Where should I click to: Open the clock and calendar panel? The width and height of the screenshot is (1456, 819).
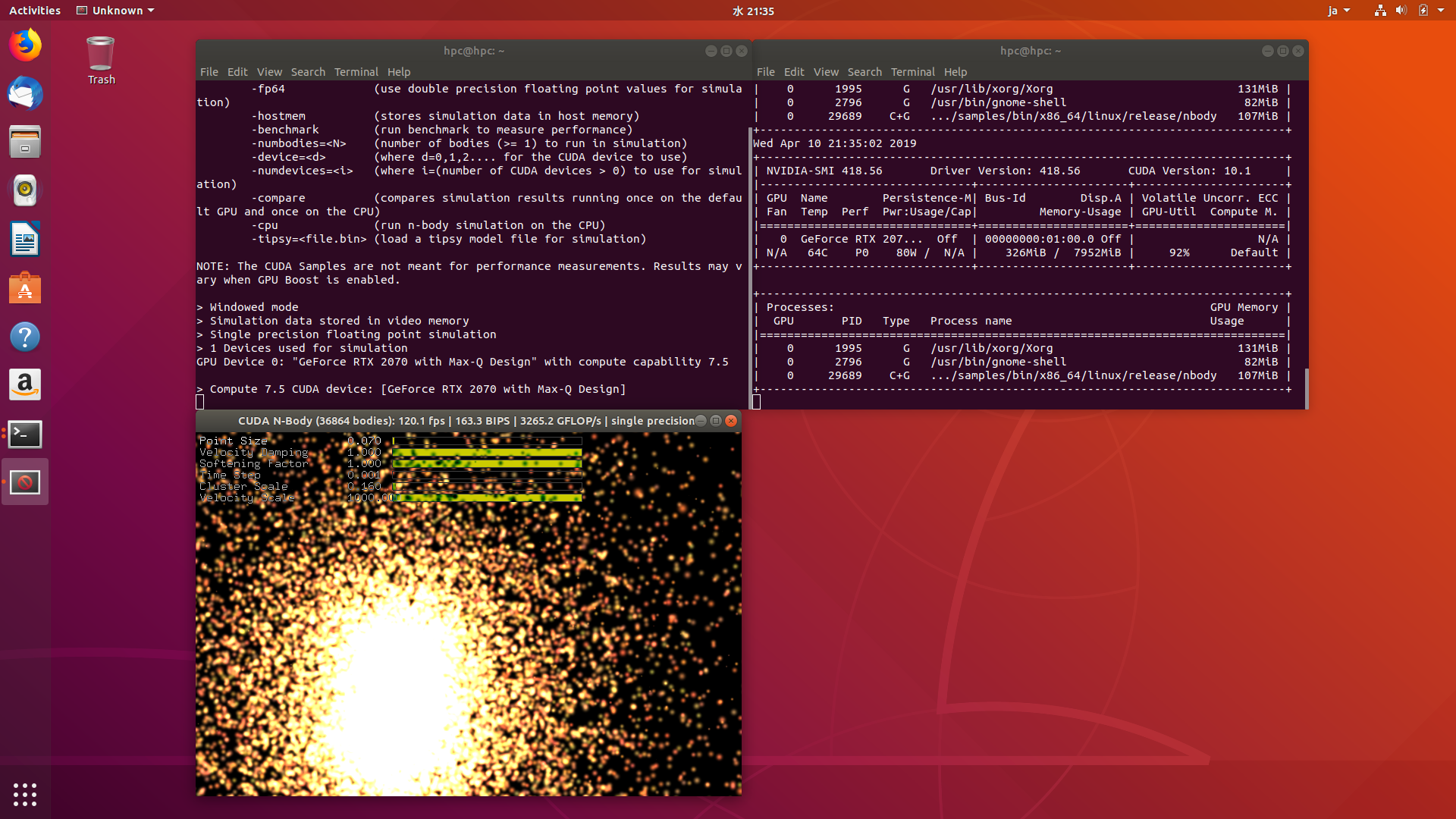753,11
